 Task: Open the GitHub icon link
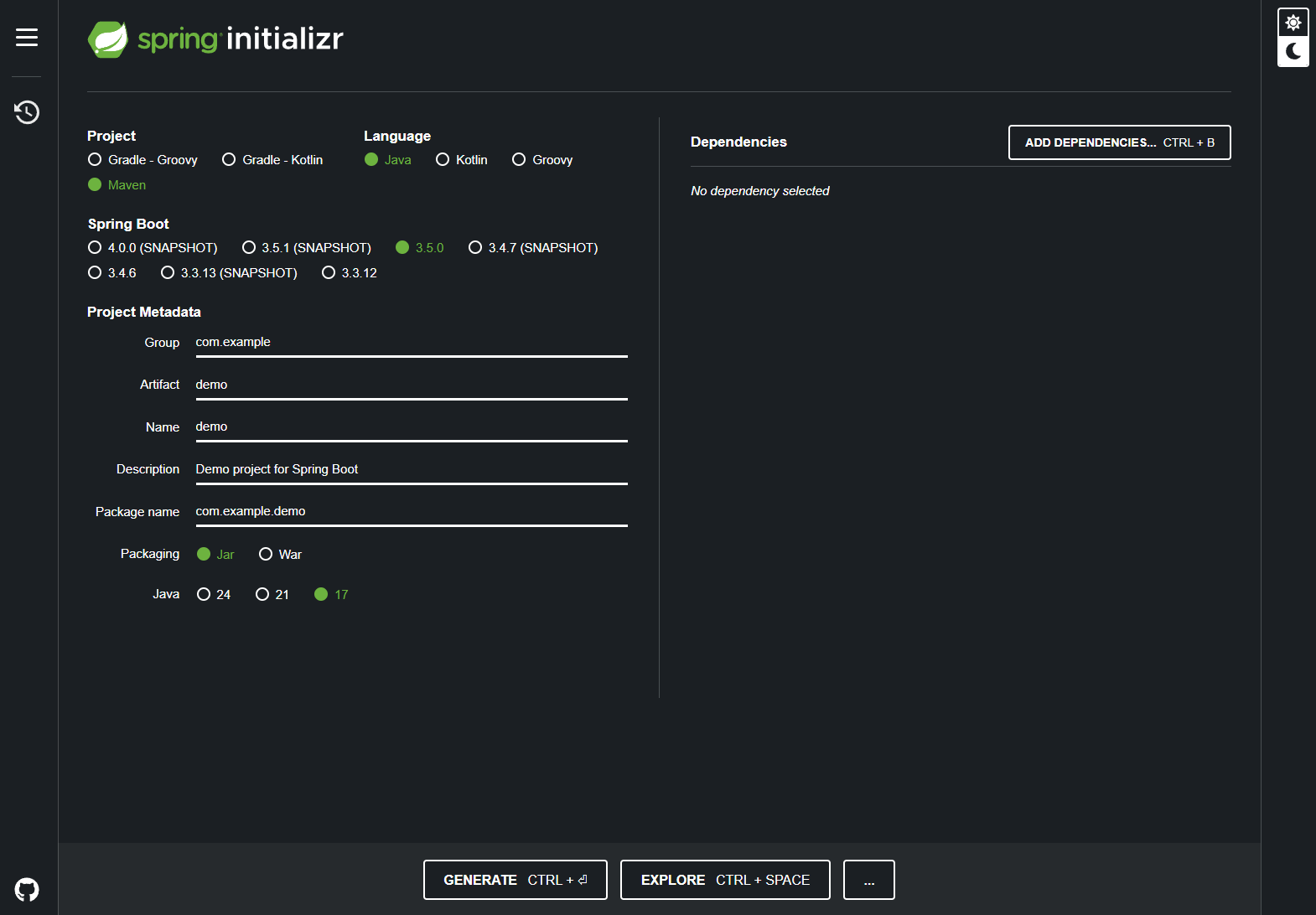pyautogui.click(x=27, y=889)
